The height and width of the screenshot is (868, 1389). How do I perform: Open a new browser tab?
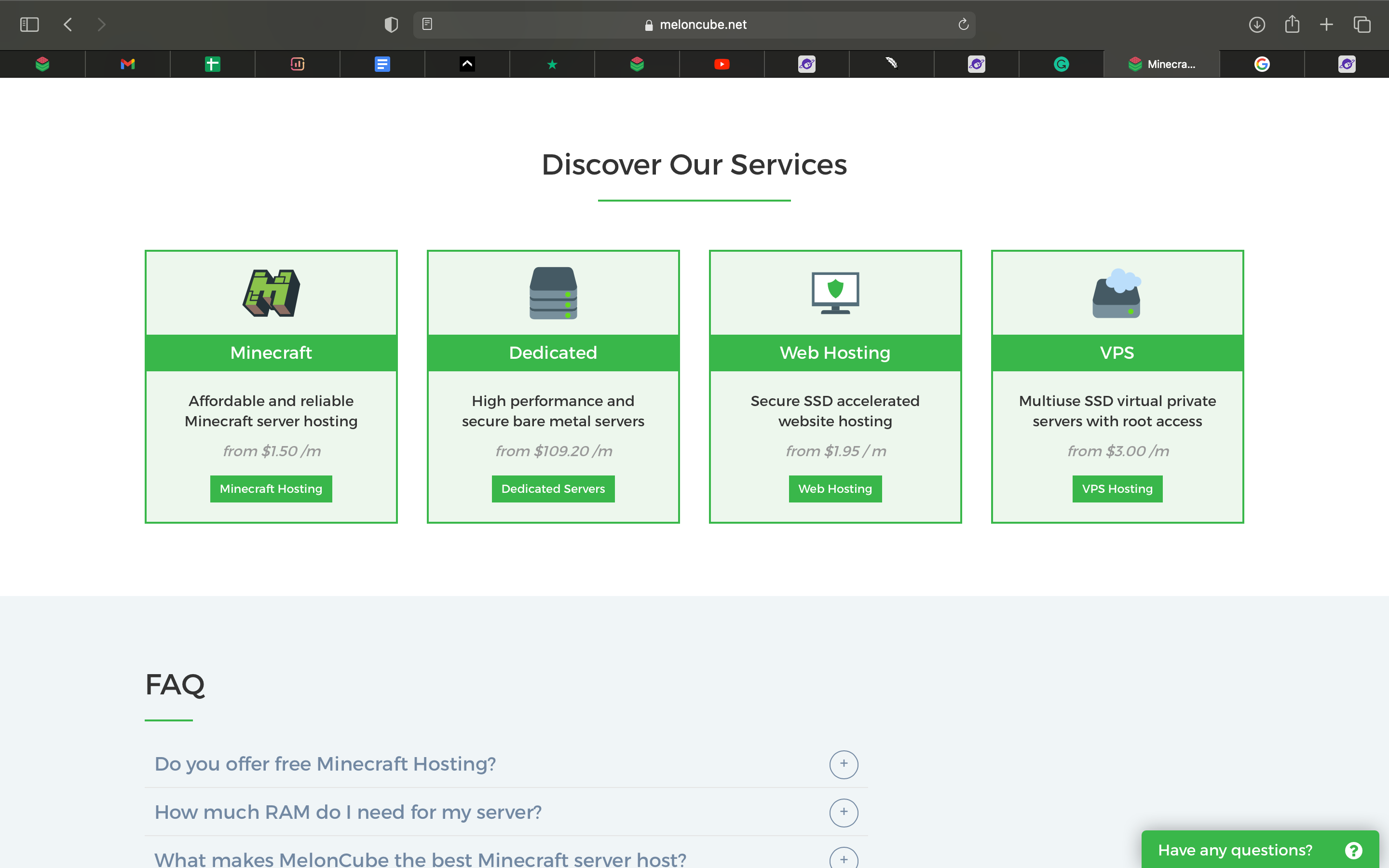tap(1326, 25)
